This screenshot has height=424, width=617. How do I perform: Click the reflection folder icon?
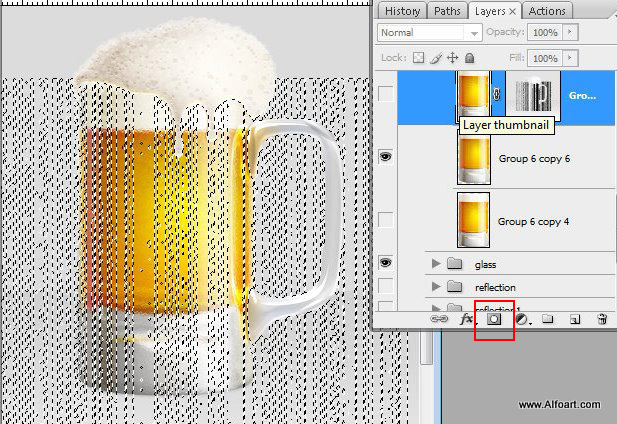coord(455,286)
